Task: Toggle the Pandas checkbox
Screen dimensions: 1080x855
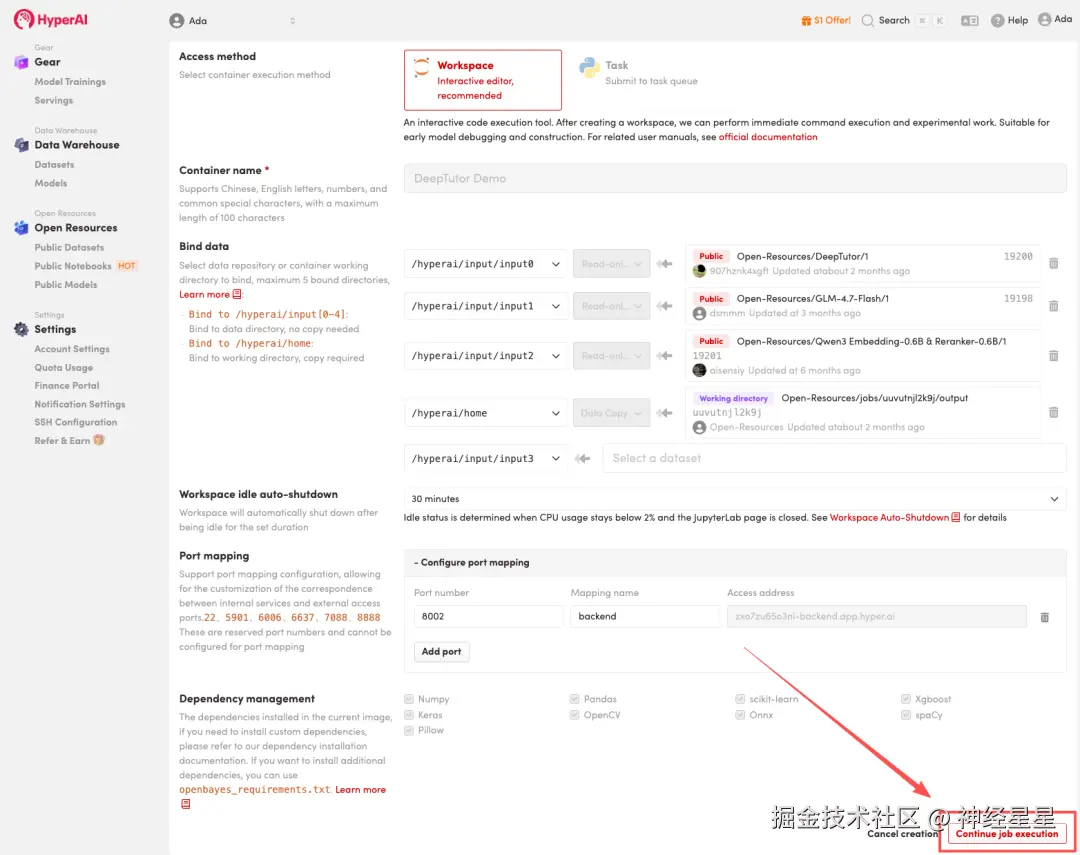Action: (574, 699)
